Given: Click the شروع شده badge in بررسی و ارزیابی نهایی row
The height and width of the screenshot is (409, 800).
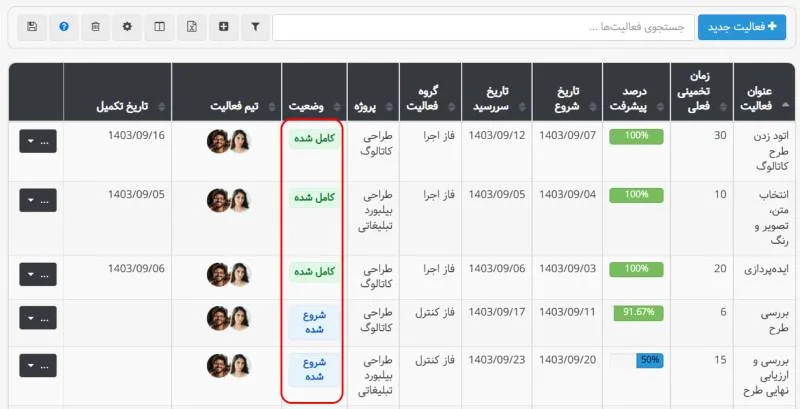Looking at the screenshot, I should tap(314, 370).
